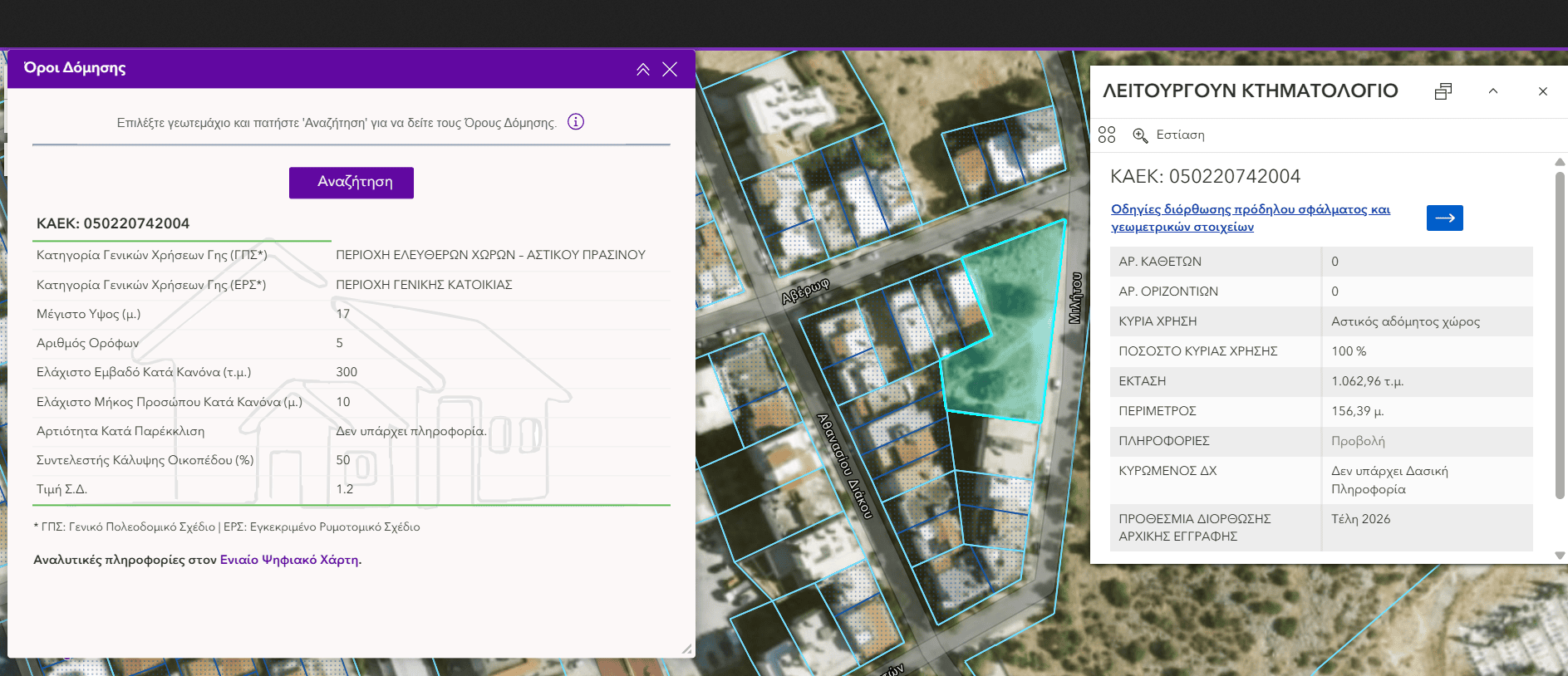This screenshot has height=676, width=1568.
Task: Click the dock window icon in ΚΤΗΜΑΤΟΛΟΓΙΟ panel
Action: click(x=1443, y=91)
